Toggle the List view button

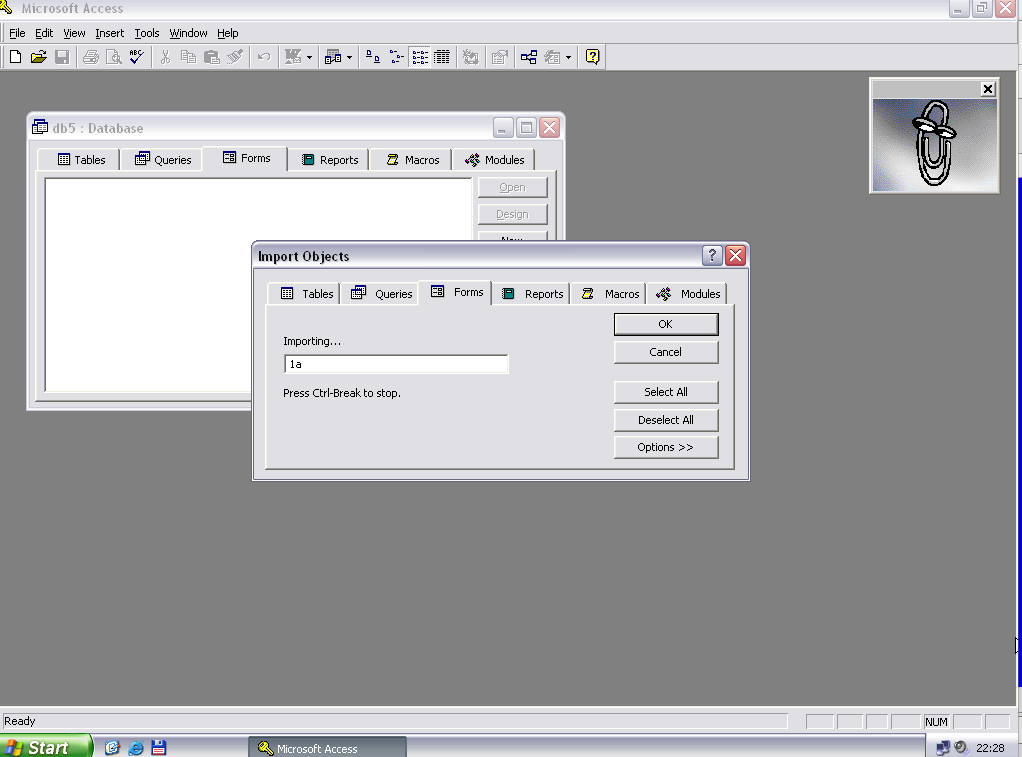420,57
